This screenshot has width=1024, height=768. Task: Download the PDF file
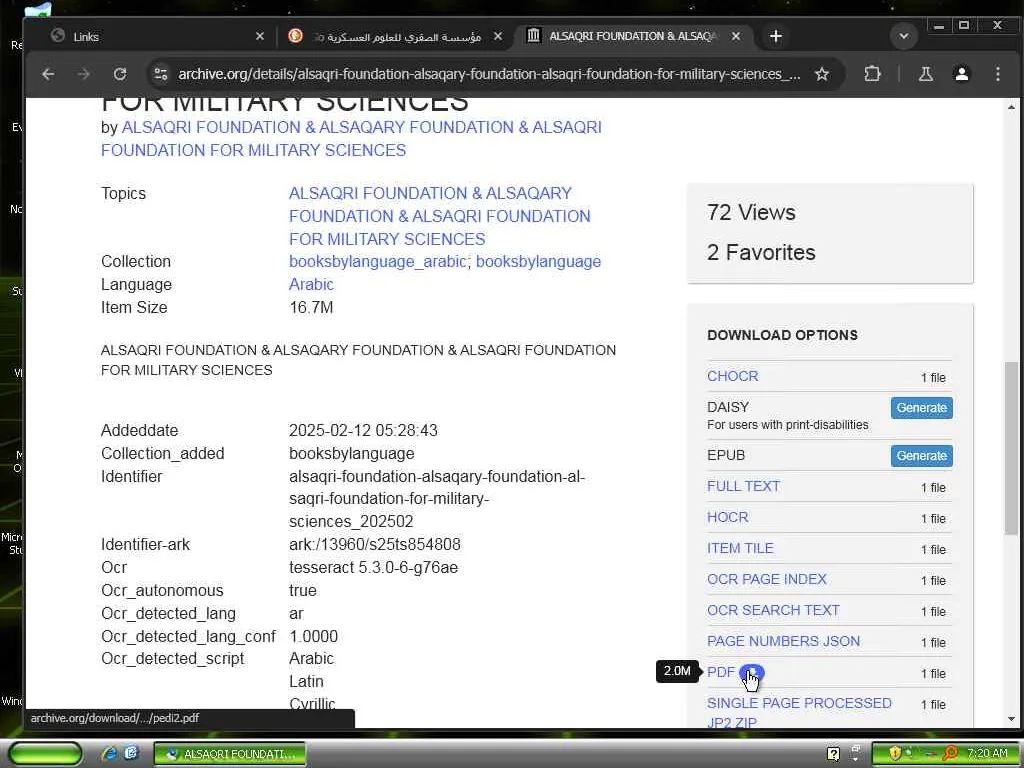tap(721, 672)
